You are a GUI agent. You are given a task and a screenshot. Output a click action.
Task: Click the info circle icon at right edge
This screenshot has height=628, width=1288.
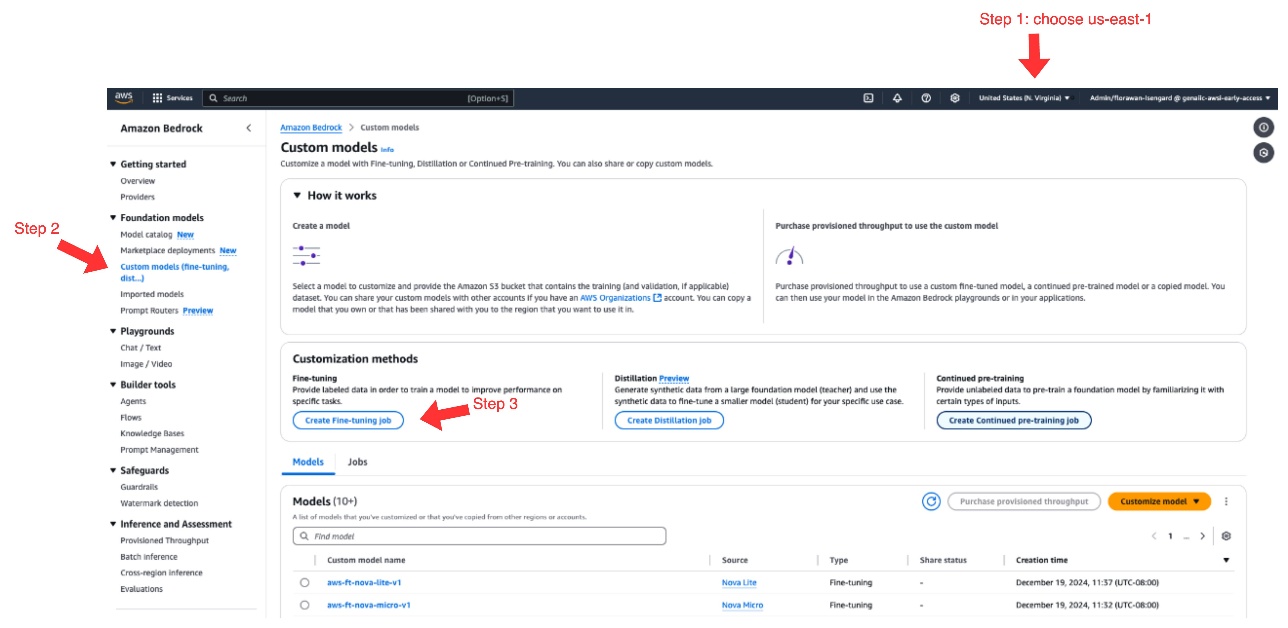click(1264, 127)
